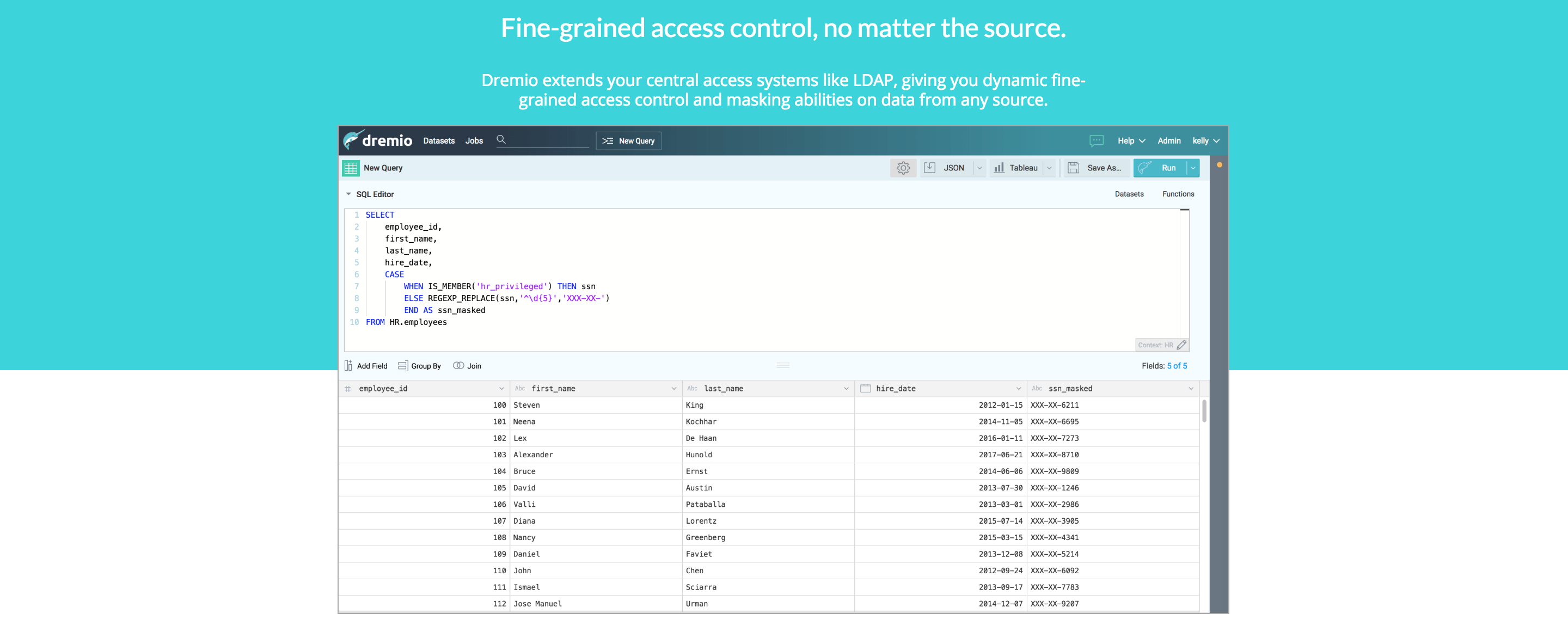Expand the Help menu

point(1131,140)
